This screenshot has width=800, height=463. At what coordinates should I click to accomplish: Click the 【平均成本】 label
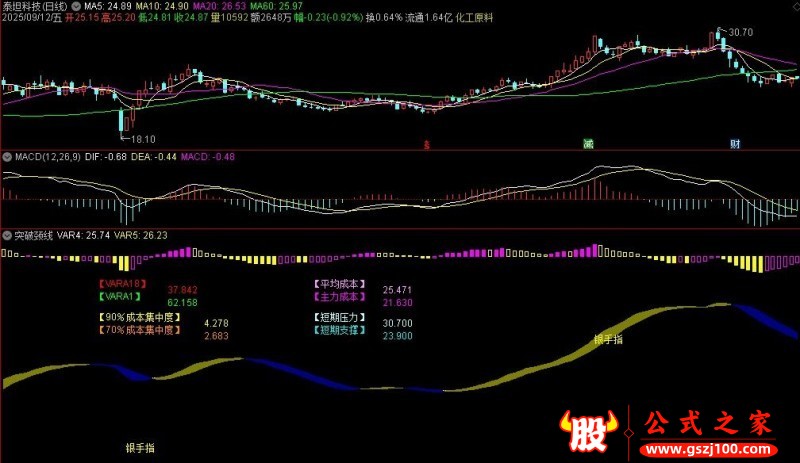pos(340,284)
